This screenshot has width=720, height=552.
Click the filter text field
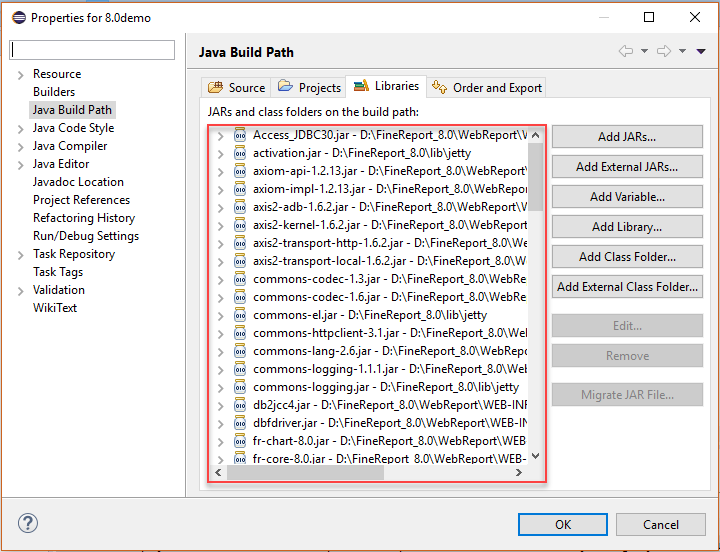tap(92, 50)
